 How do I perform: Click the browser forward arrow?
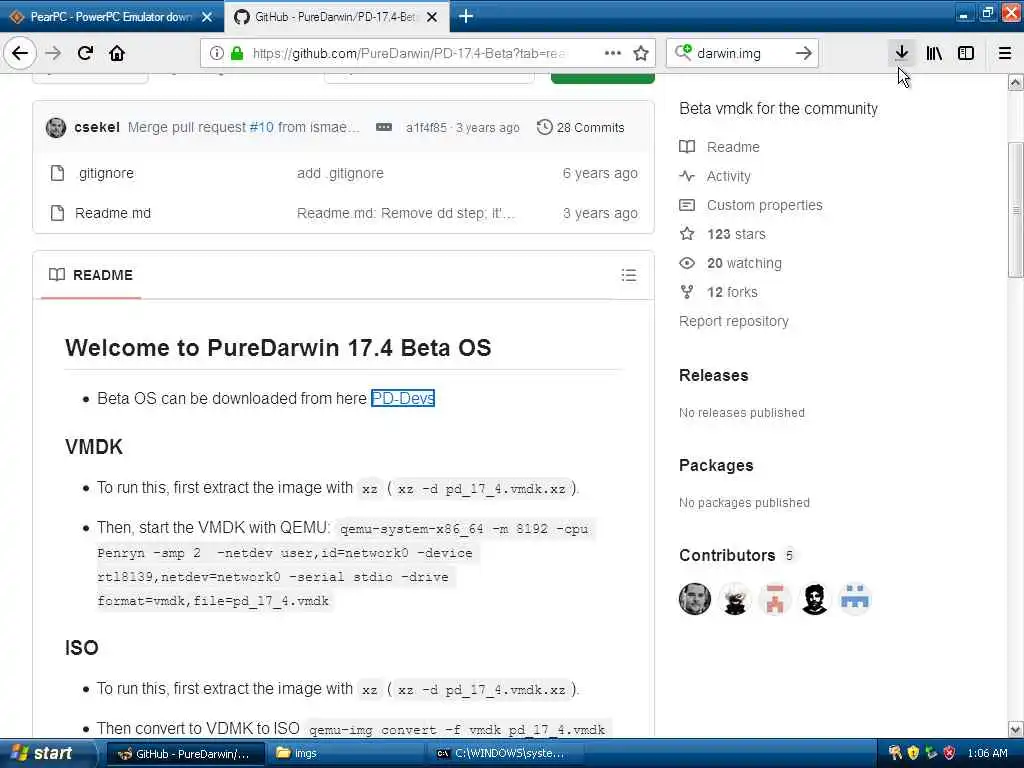point(54,53)
